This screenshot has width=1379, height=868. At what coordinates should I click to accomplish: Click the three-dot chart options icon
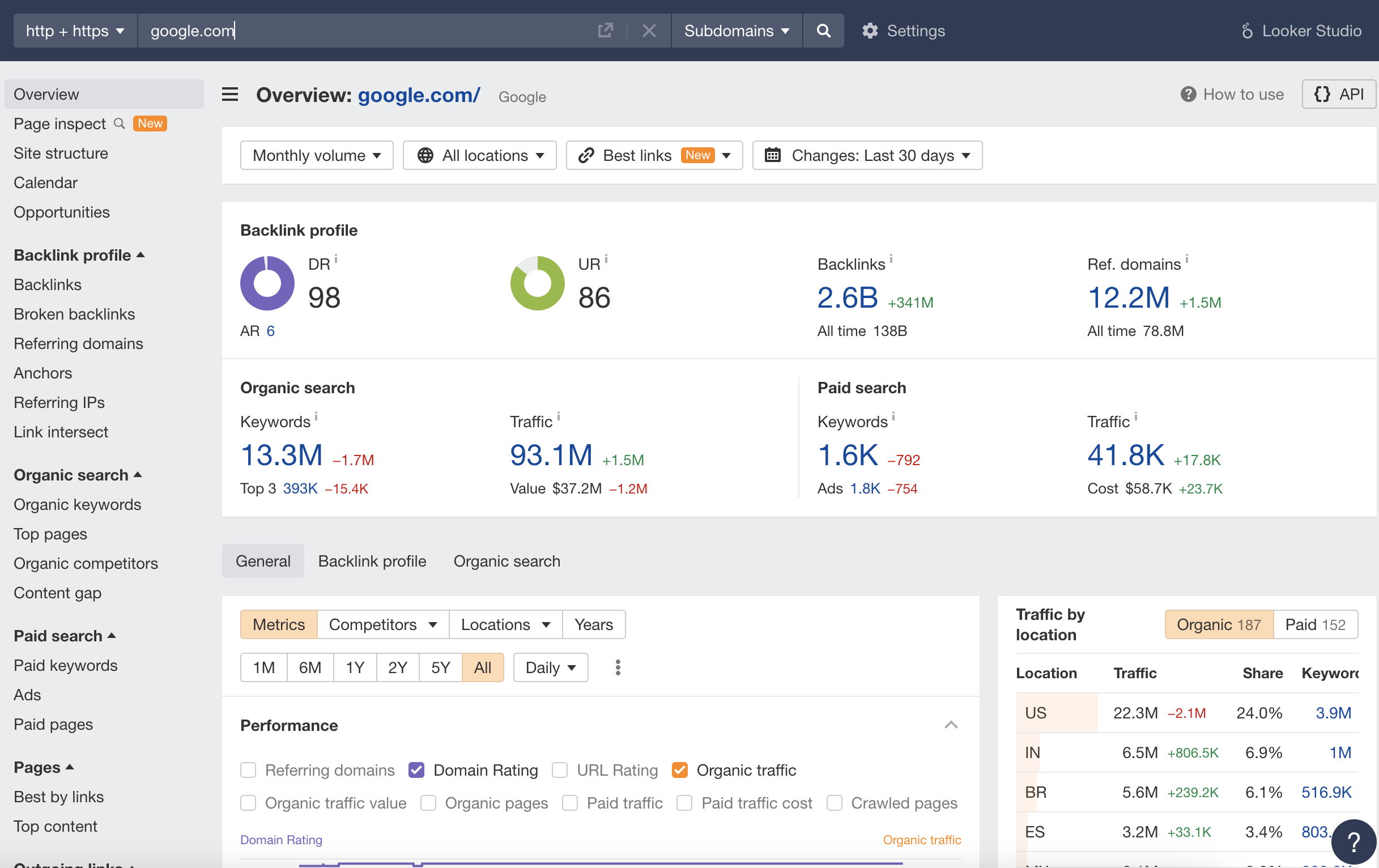click(x=618, y=667)
